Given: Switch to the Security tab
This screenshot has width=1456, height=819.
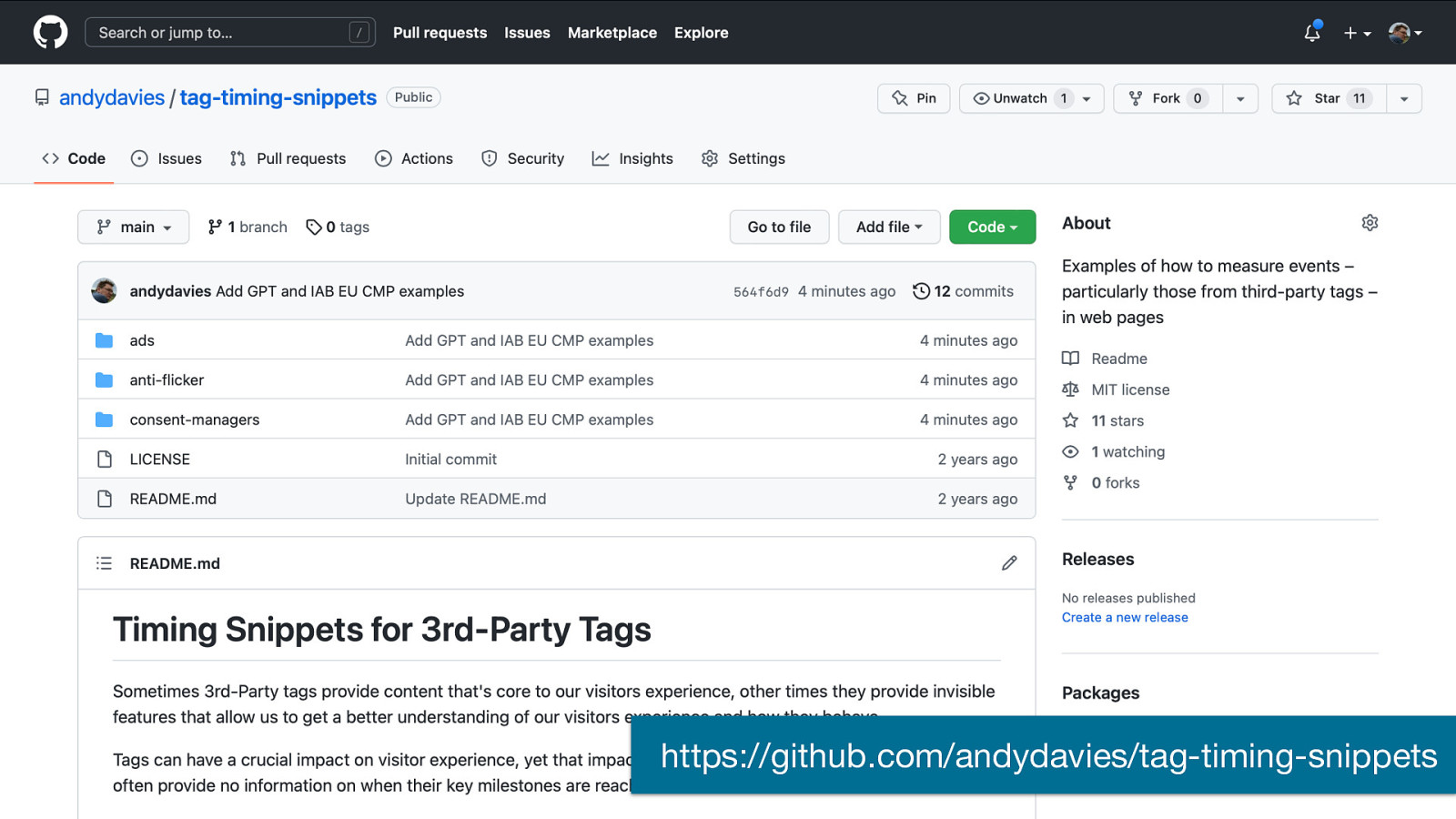Looking at the screenshot, I should (x=522, y=158).
